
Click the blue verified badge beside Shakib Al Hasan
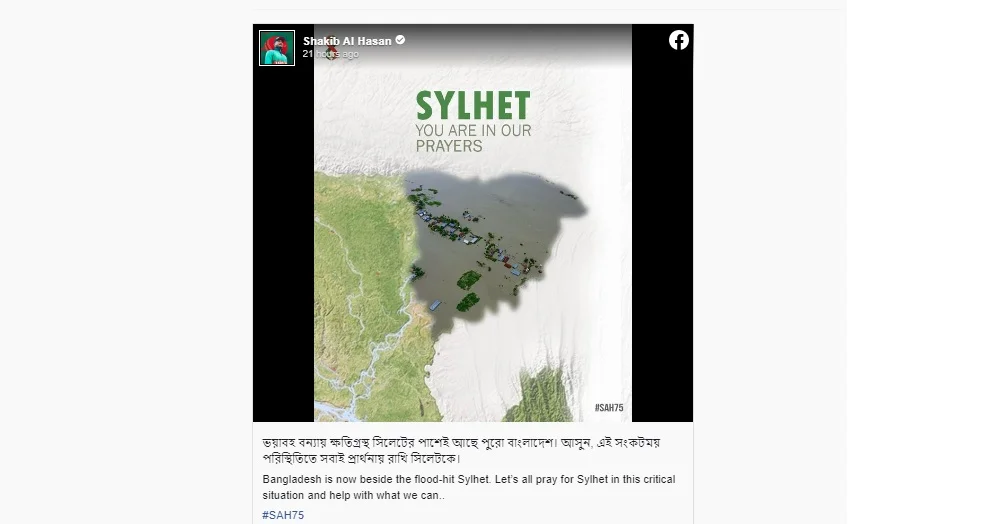[x=400, y=40]
